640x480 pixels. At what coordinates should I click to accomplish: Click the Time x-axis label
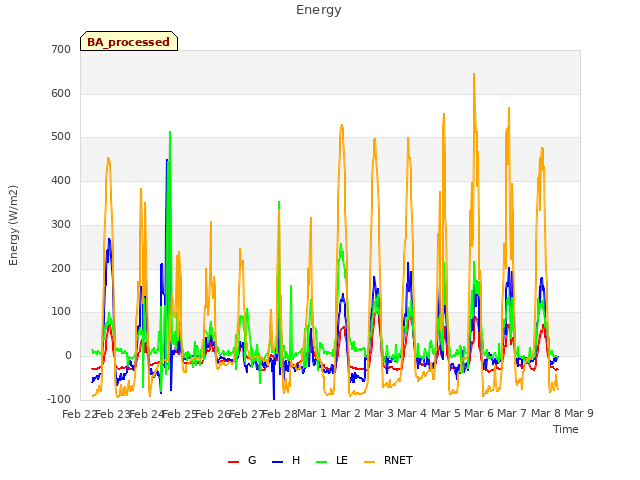coord(566,429)
